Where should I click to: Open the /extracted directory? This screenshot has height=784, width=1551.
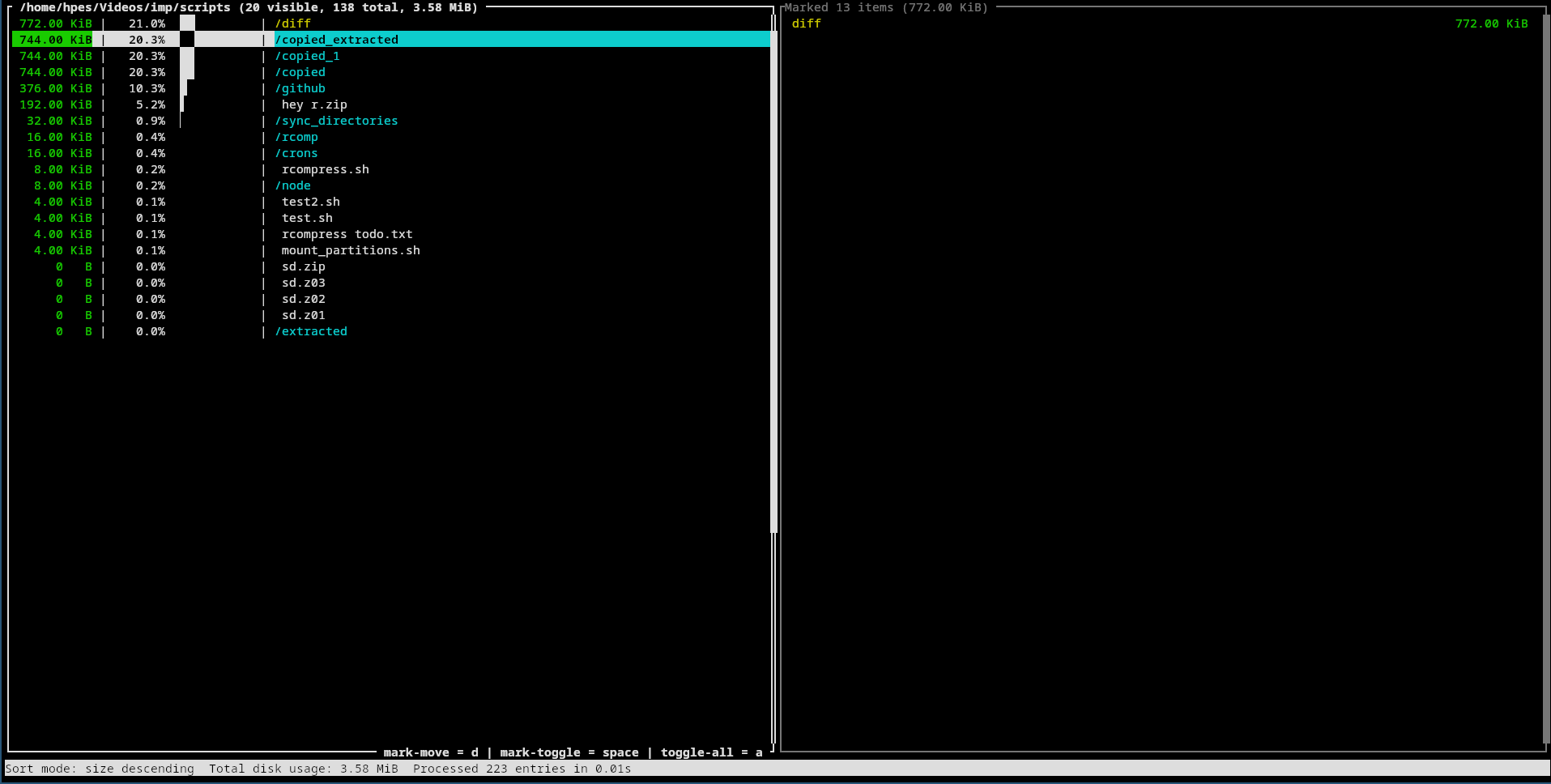(x=311, y=331)
